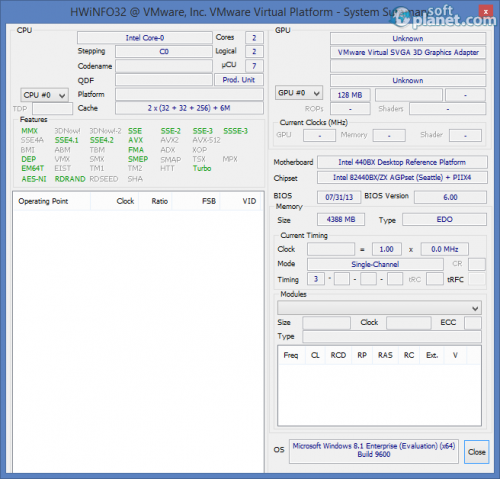Click the empty TDP field

(52, 109)
